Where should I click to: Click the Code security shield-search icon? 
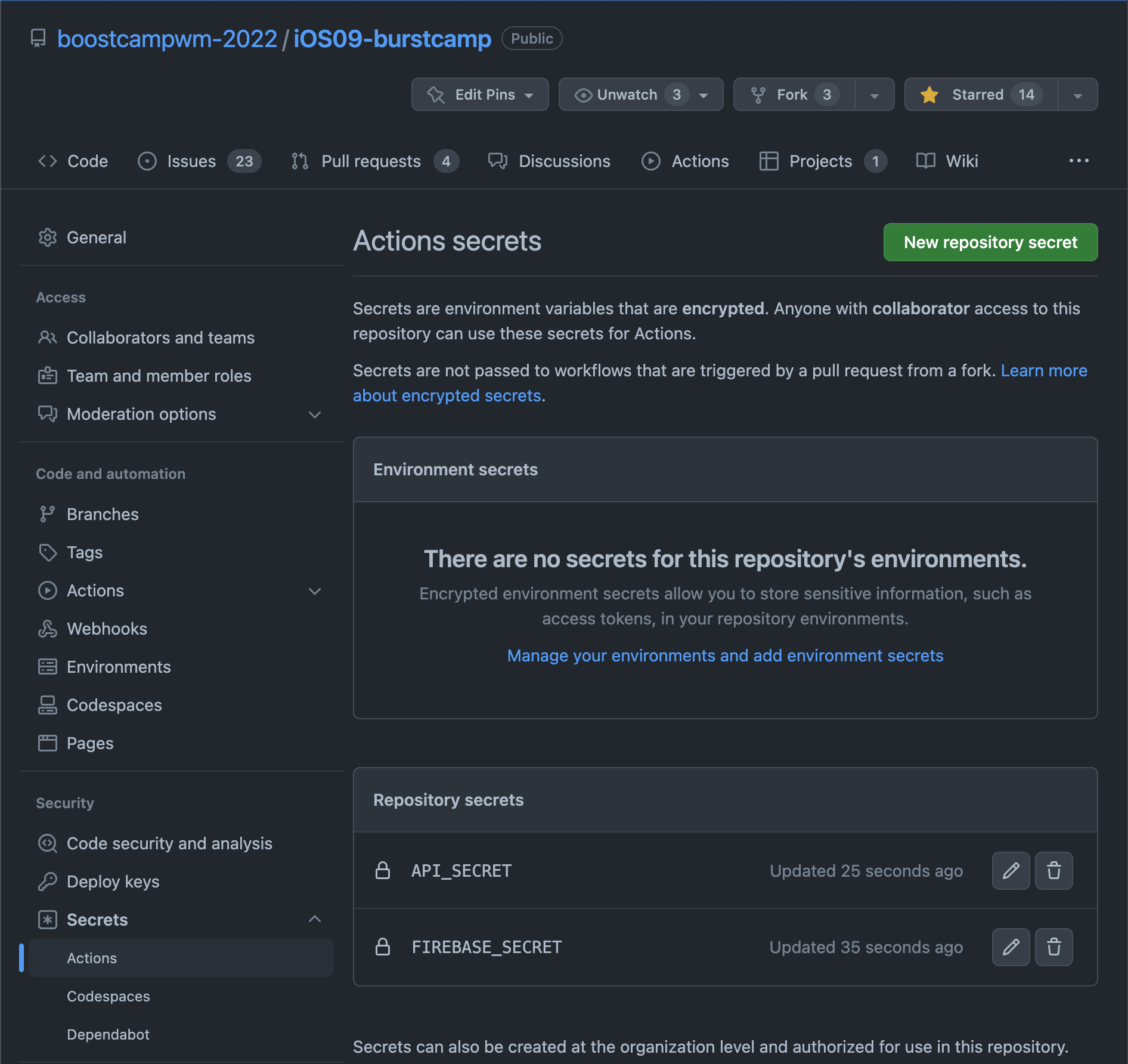[x=48, y=843]
